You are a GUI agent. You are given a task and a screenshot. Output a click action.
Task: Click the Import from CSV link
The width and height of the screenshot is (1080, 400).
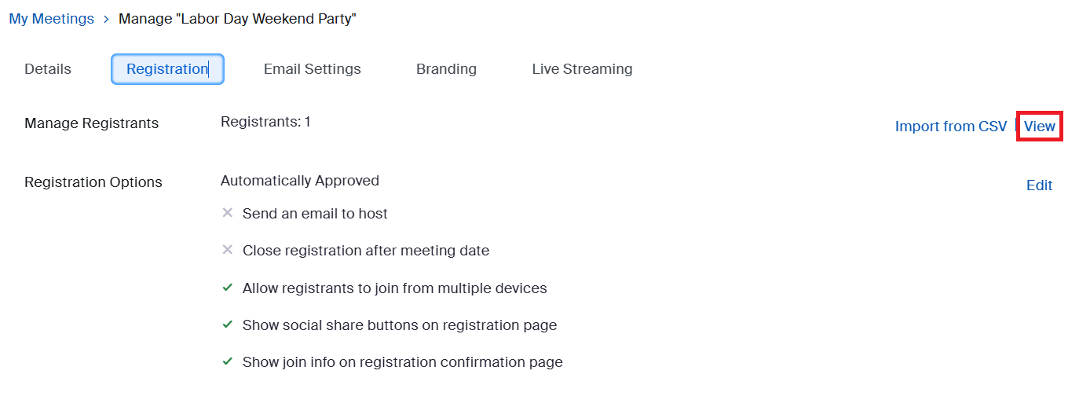click(x=951, y=126)
